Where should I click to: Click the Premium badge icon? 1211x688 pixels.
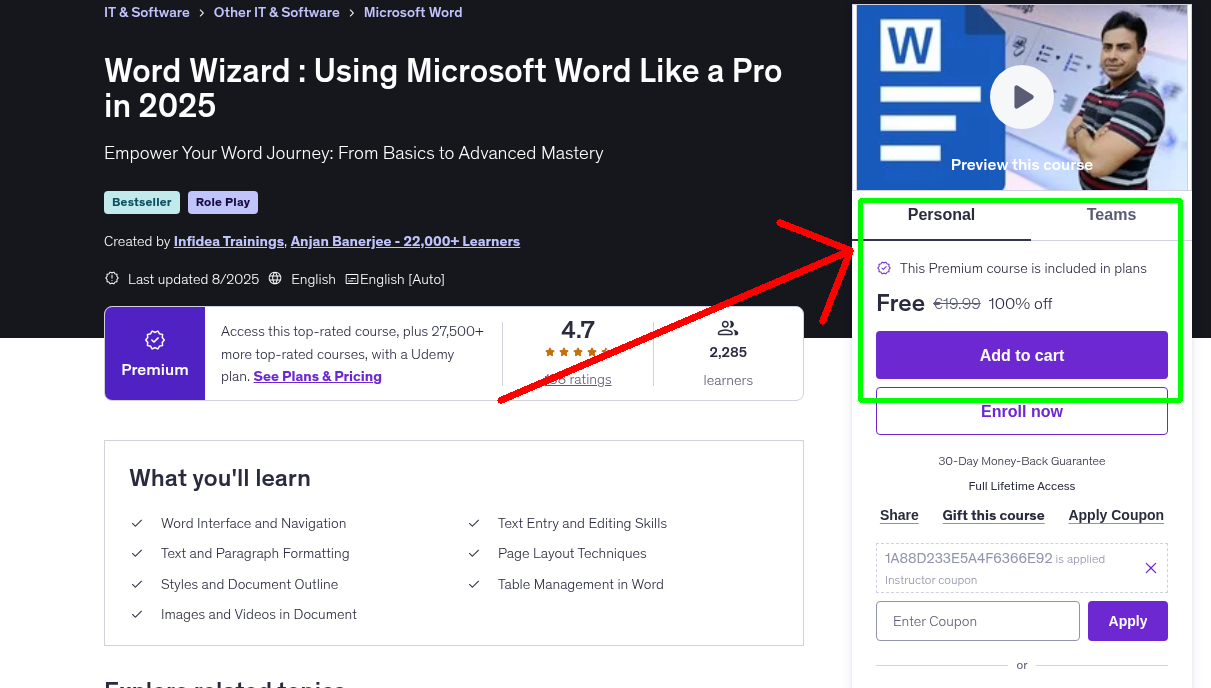pyautogui.click(x=154, y=340)
